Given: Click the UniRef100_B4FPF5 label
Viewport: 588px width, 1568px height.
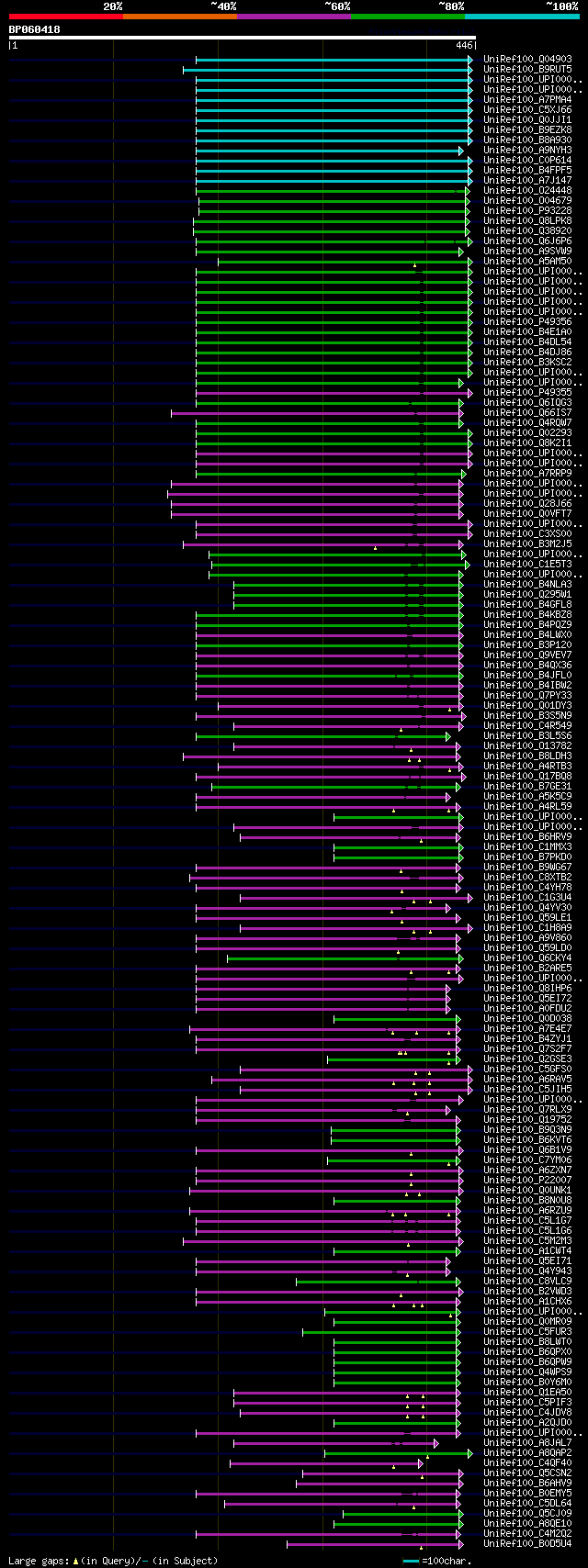Looking at the screenshot, I should point(527,171).
